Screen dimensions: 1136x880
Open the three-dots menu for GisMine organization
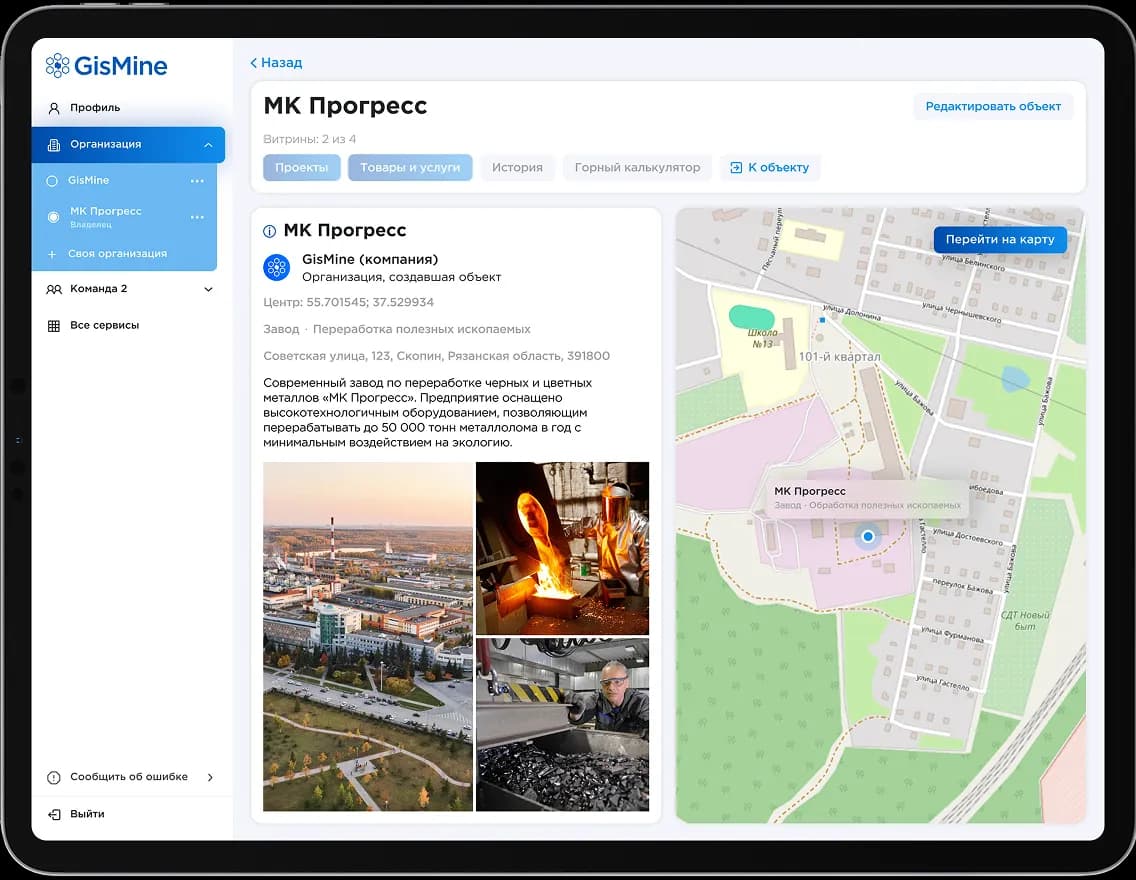[197, 181]
